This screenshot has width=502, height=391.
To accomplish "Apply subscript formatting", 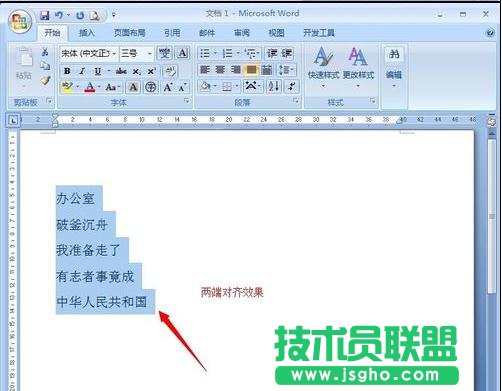I will click(x=136, y=71).
